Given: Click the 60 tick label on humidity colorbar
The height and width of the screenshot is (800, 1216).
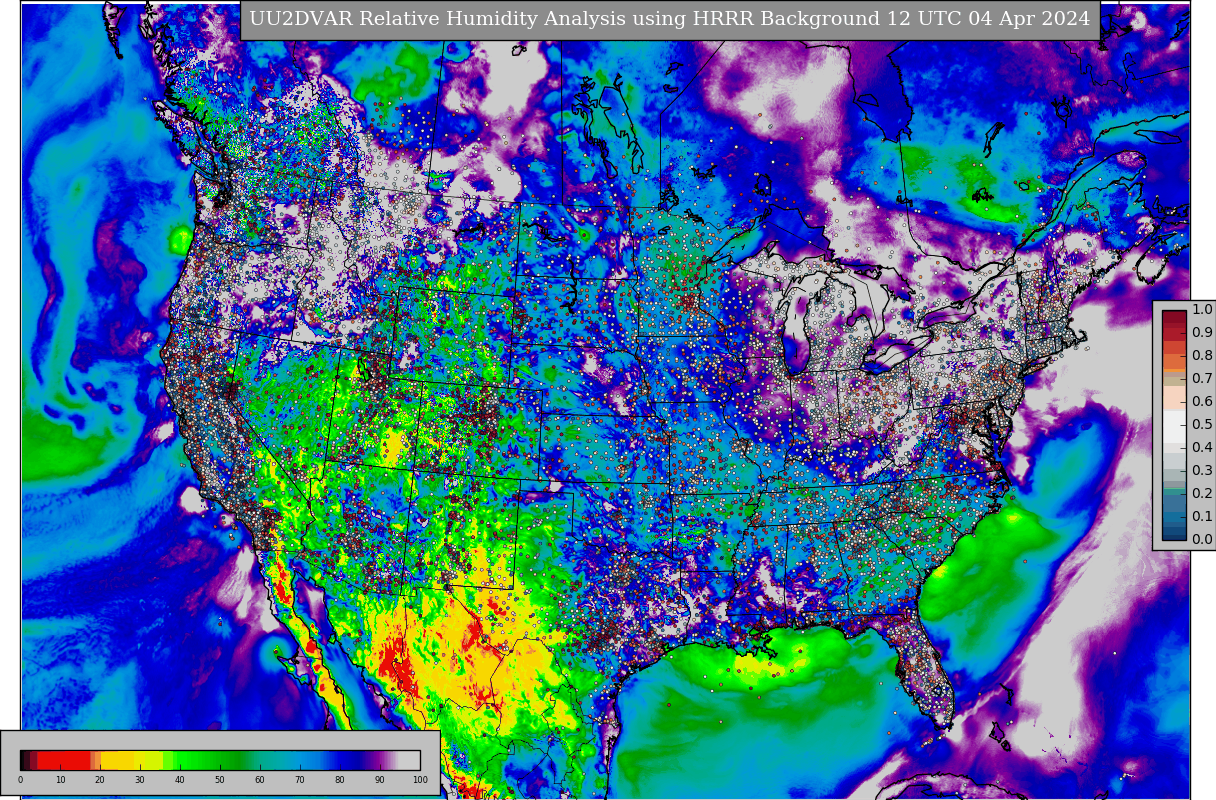Looking at the screenshot, I should pyautogui.click(x=260, y=781).
